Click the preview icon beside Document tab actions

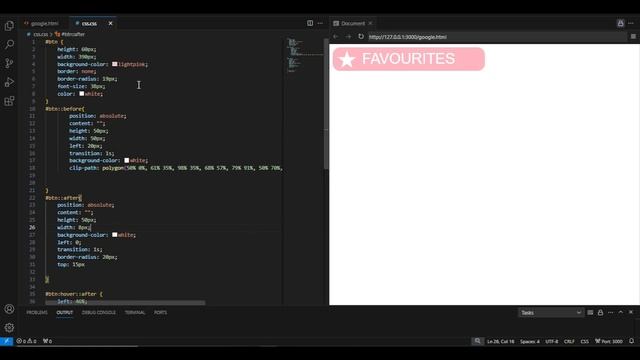(x=620, y=23)
